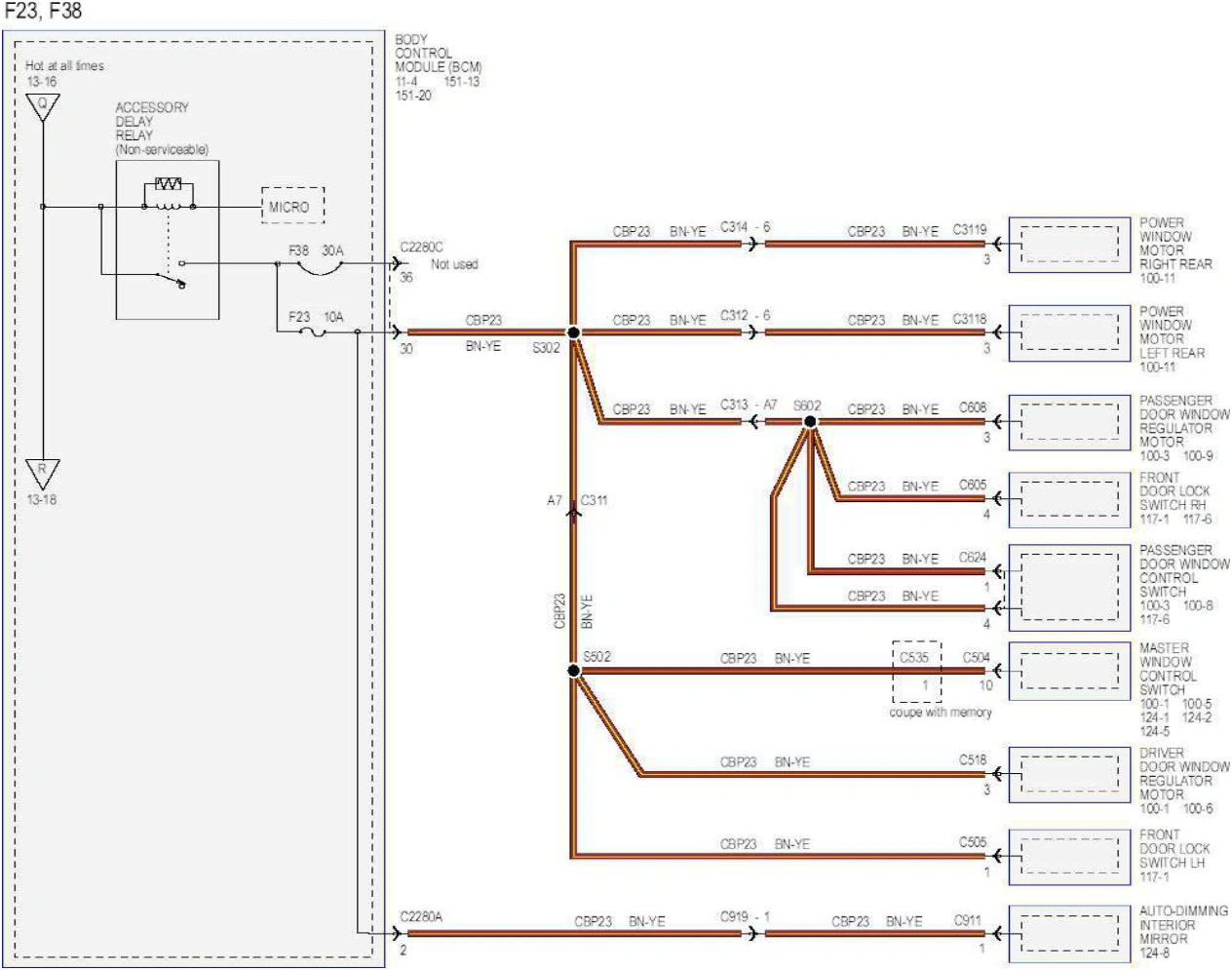Image resolution: width=1232 pixels, height=970 pixels.
Task: Click the vertical "CBP23" wire label below C311
Action: tap(559, 611)
